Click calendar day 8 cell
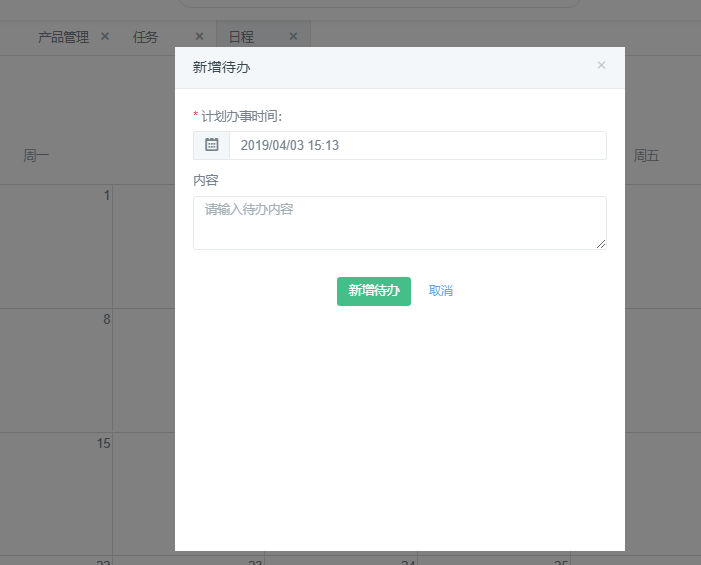 click(x=56, y=369)
